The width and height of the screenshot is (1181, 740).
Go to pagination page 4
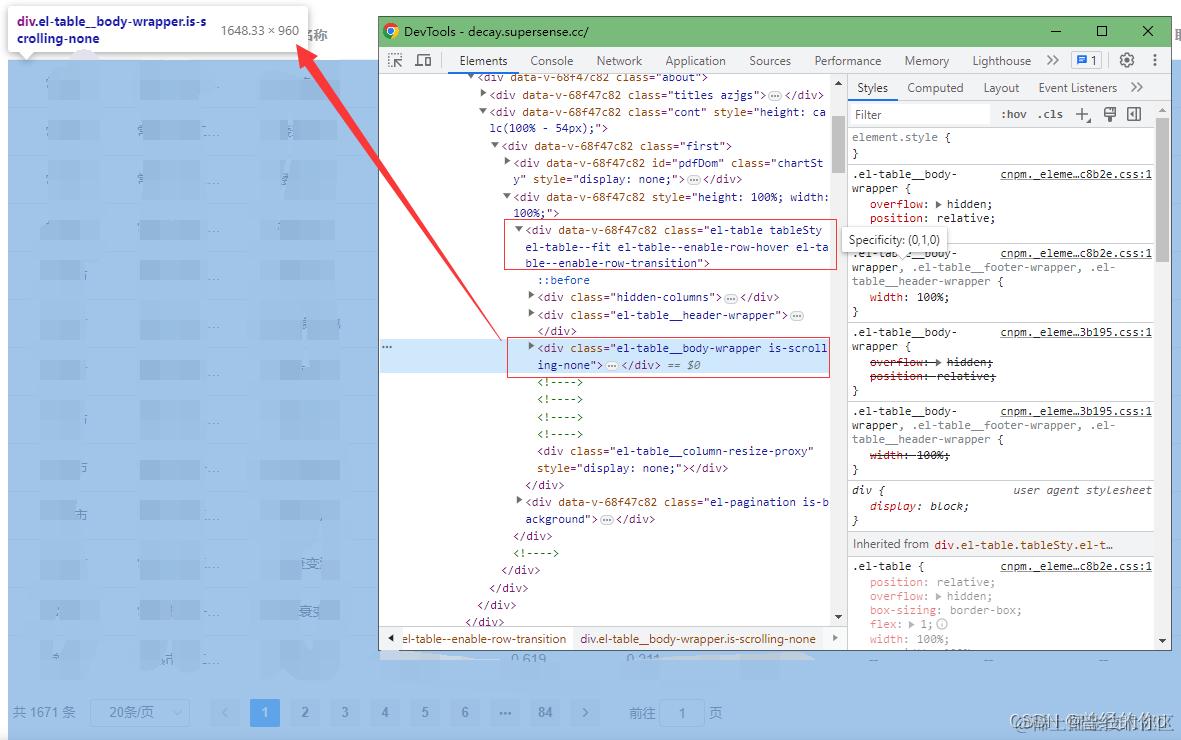pos(385,712)
